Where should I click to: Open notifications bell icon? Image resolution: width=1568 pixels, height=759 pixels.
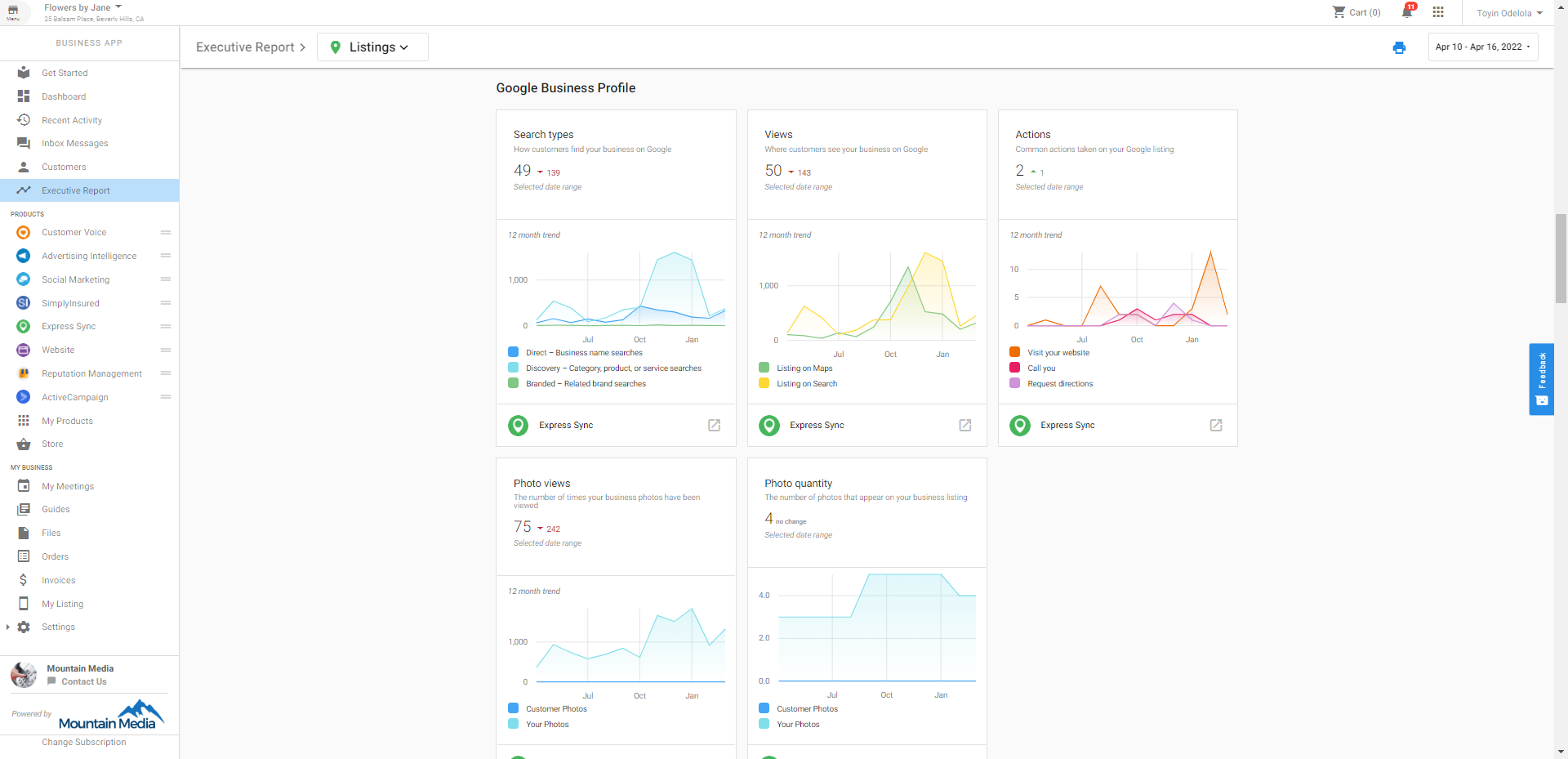(x=1407, y=11)
